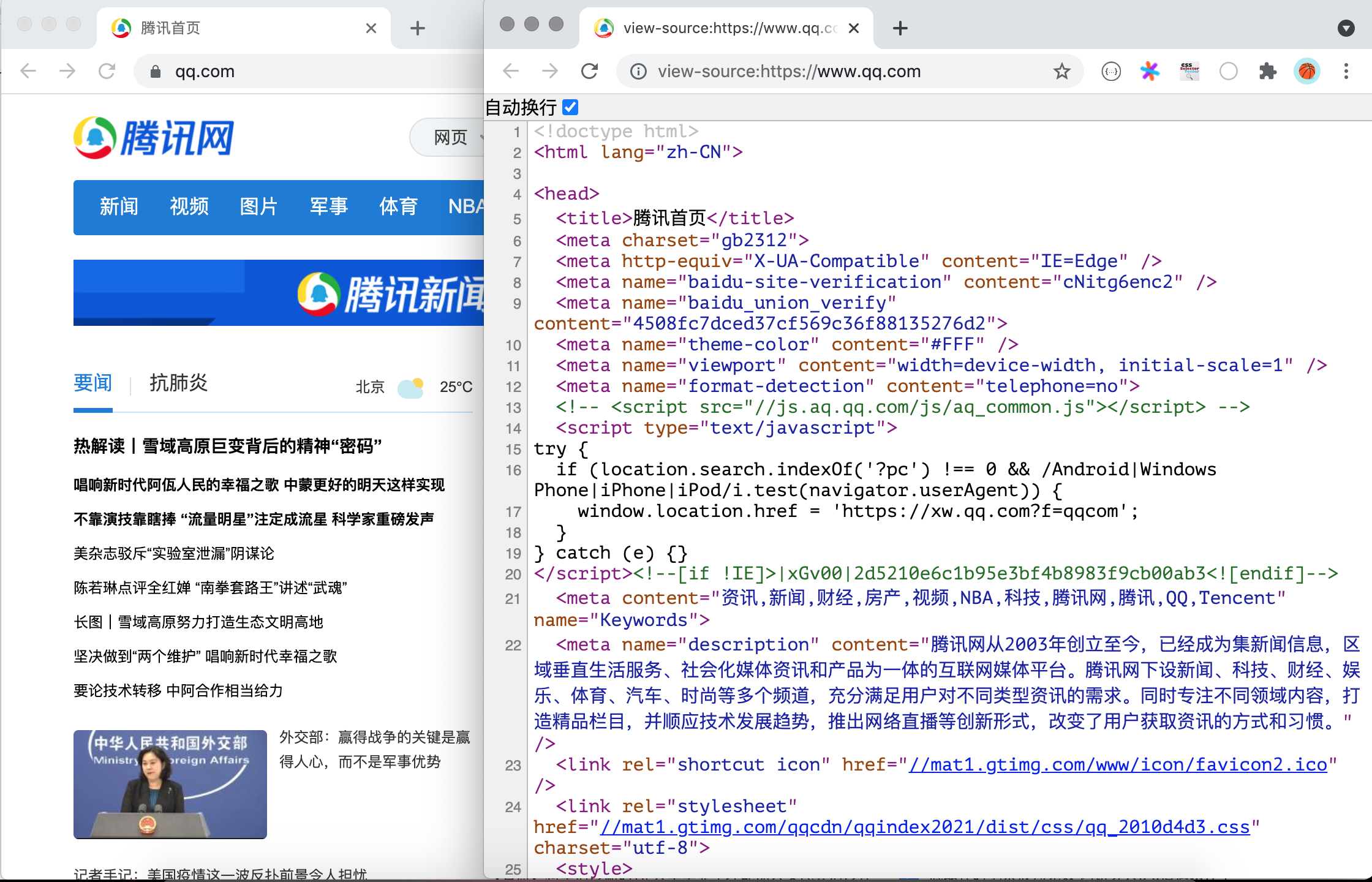Click the site info icon beside view-source URL
Image resolution: width=1372 pixels, height=882 pixels.
coord(638,72)
